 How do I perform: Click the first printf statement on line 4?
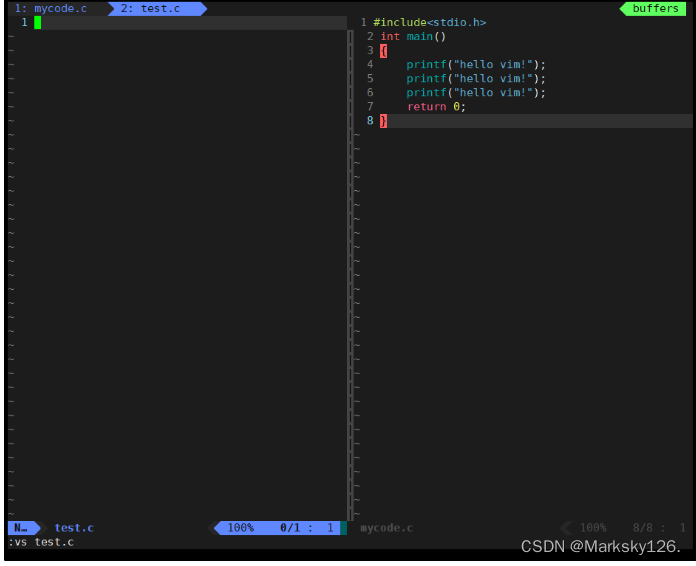coord(476,65)
